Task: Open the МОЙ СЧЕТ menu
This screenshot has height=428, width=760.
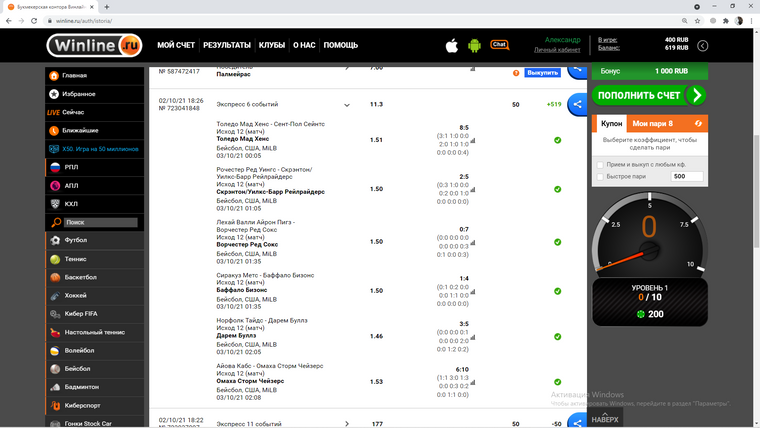Action: click(x=176, y=45)
